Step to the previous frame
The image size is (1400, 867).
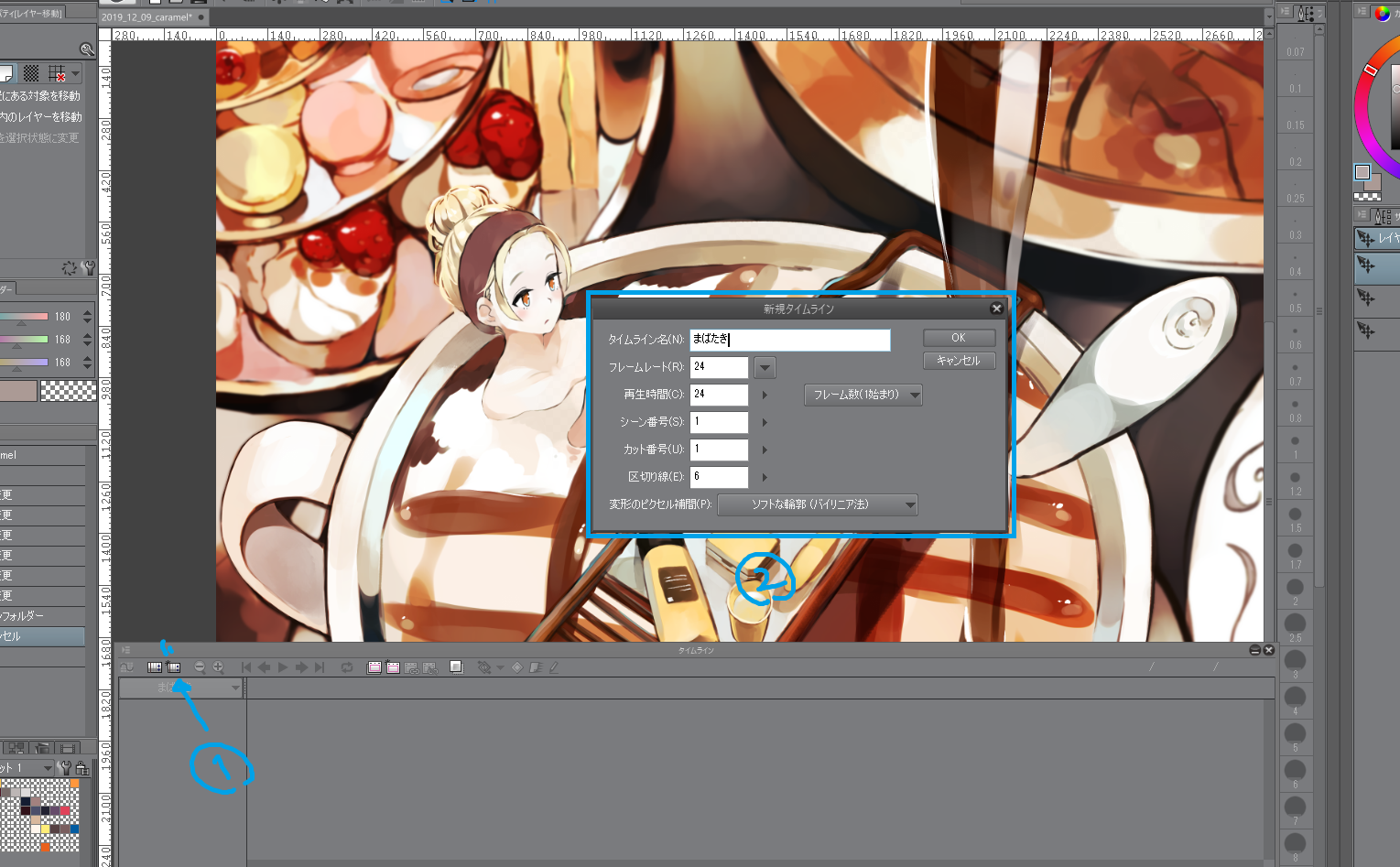tap(265, 667)
